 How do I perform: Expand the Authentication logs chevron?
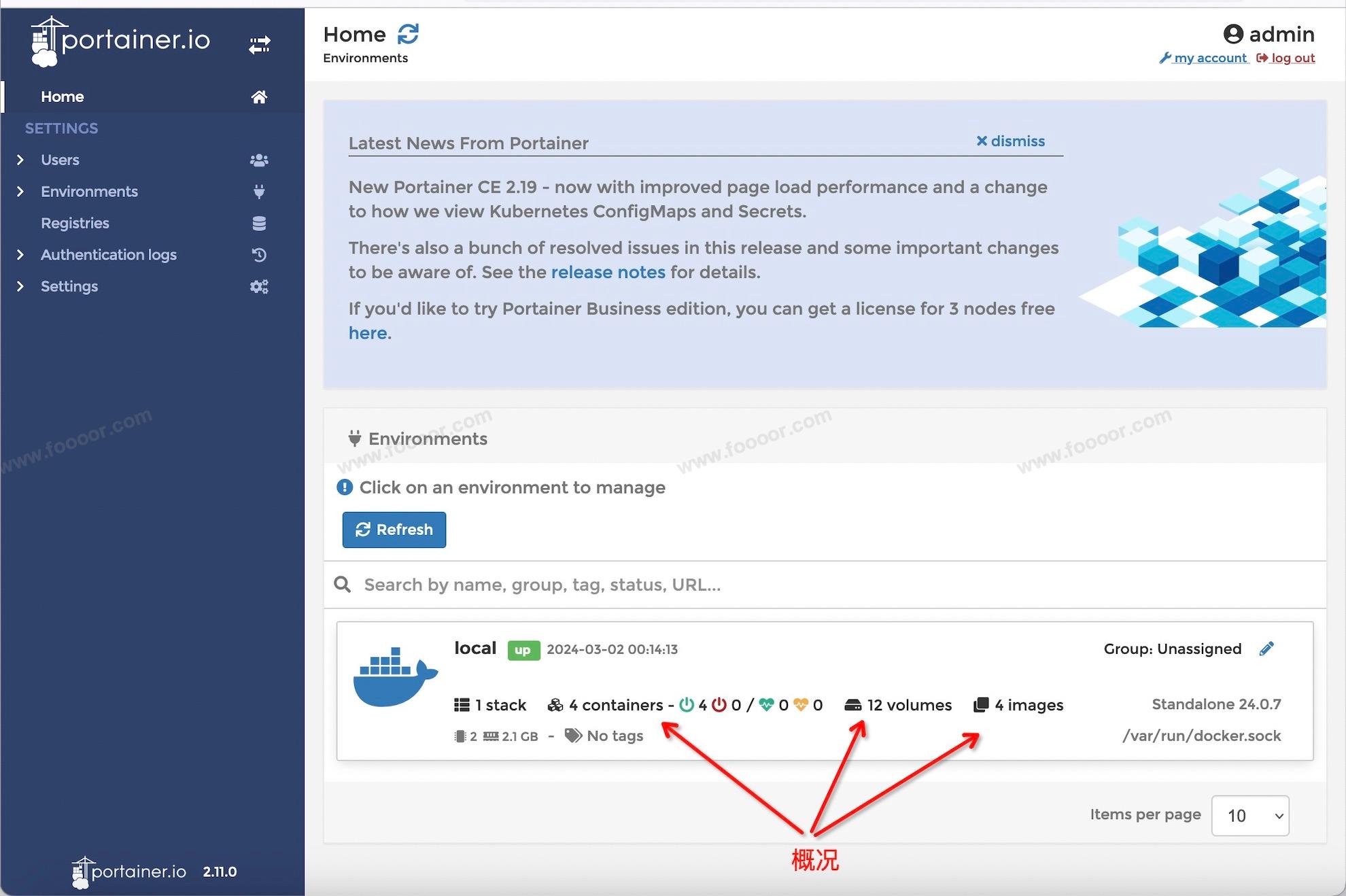[20, 255]
